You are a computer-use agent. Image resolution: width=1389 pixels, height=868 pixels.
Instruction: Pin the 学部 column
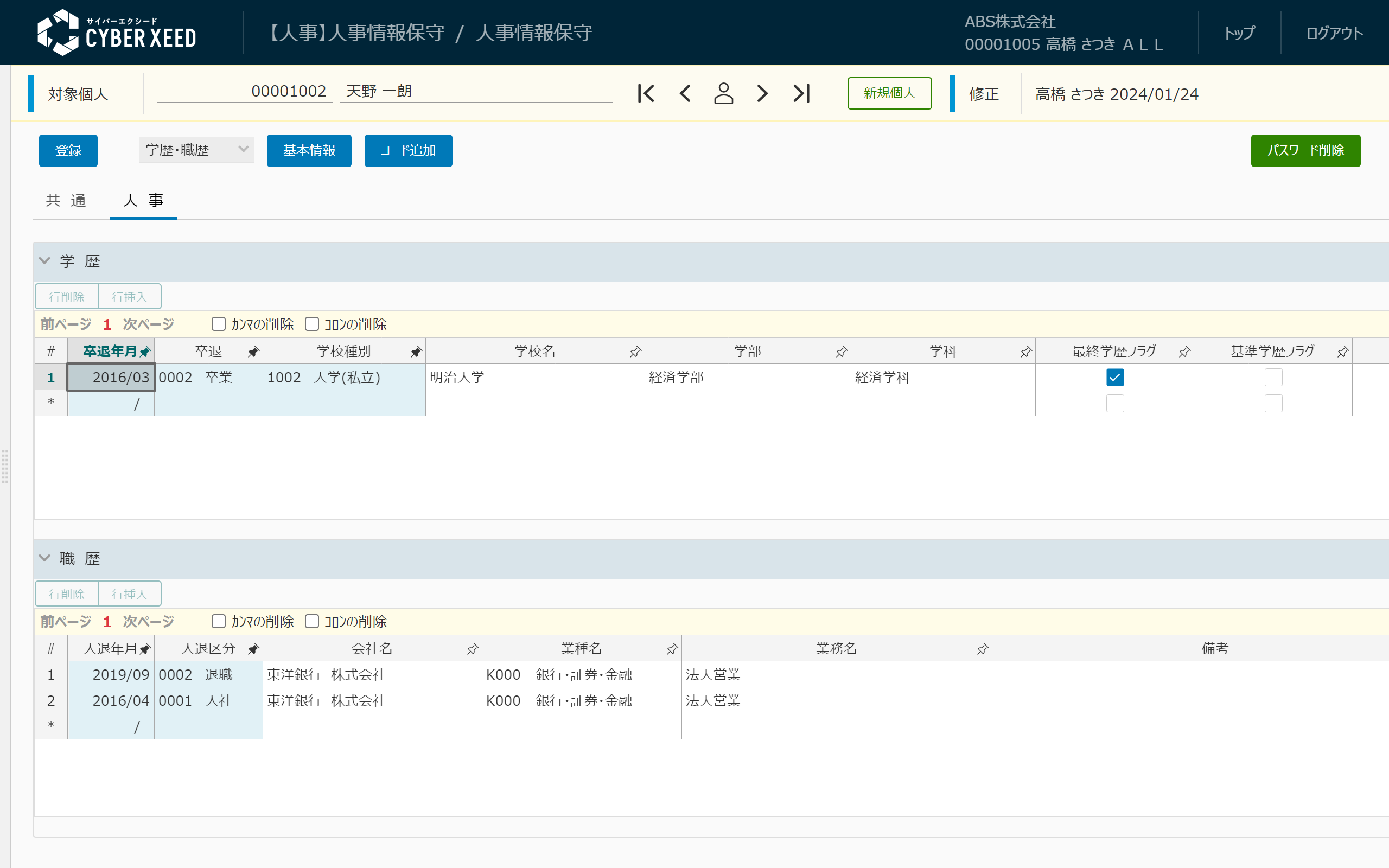842,352
